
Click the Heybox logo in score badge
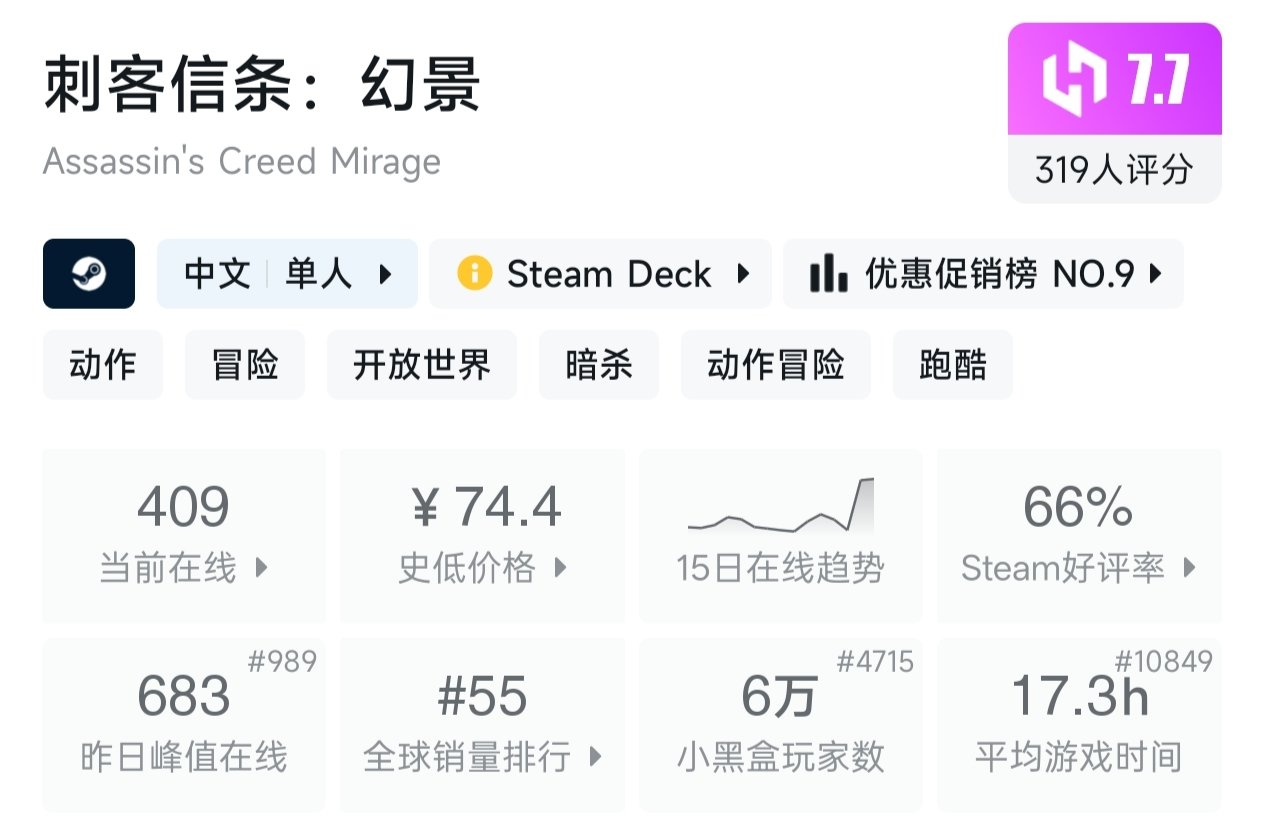click(1074, 82)
